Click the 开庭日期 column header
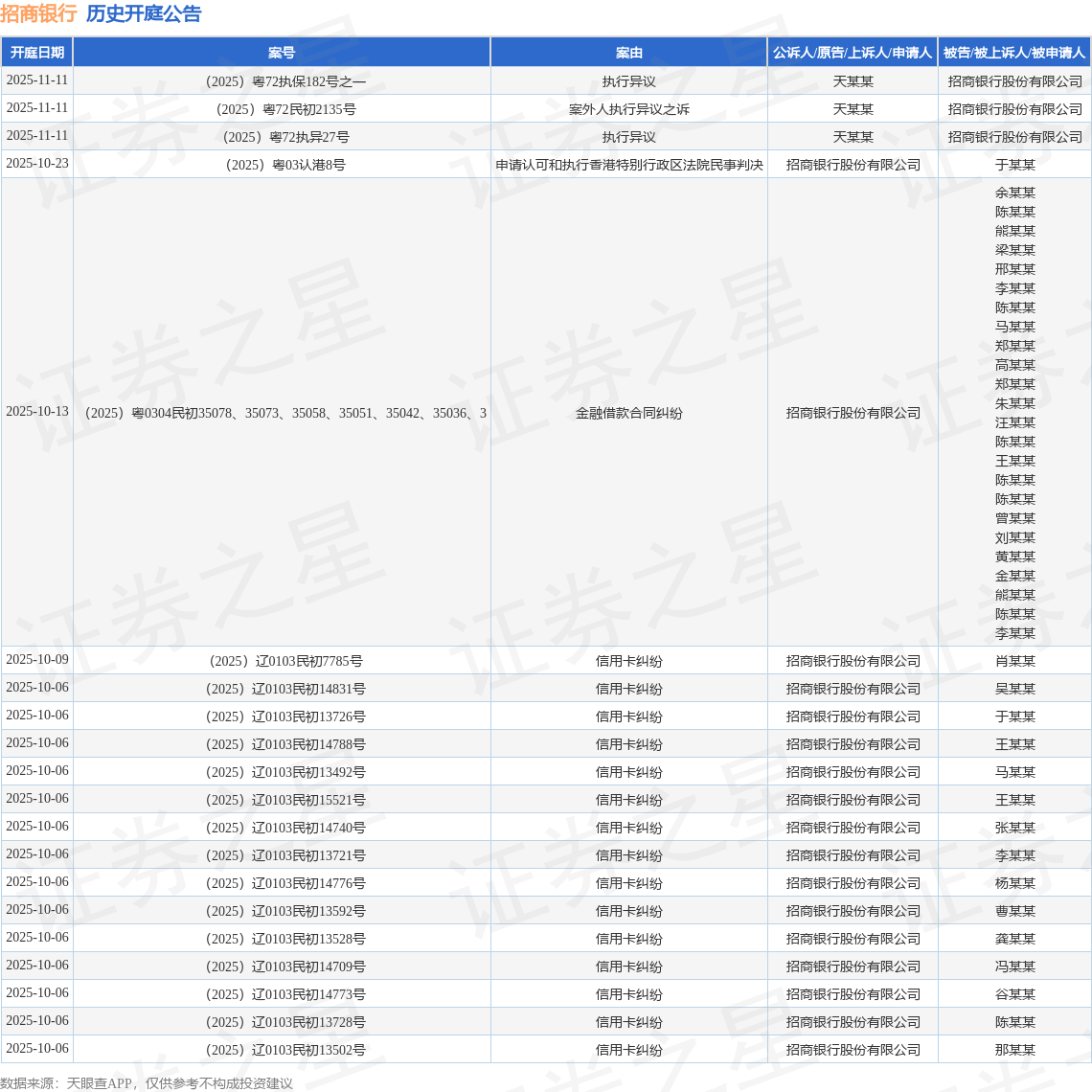Viewport: 1092px width, 1092px height. click(x=37, y=53)
